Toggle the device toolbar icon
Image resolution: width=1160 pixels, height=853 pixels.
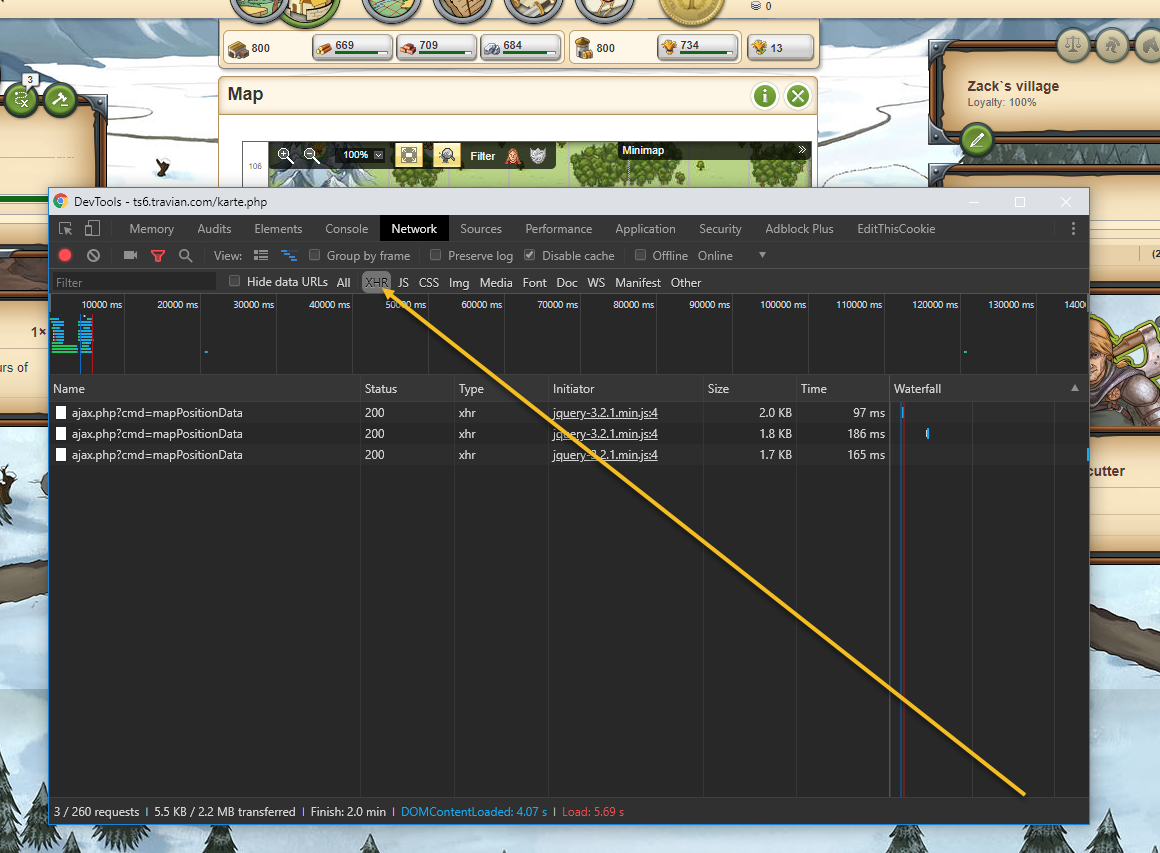pyautogui.click(x=92, y=229)
